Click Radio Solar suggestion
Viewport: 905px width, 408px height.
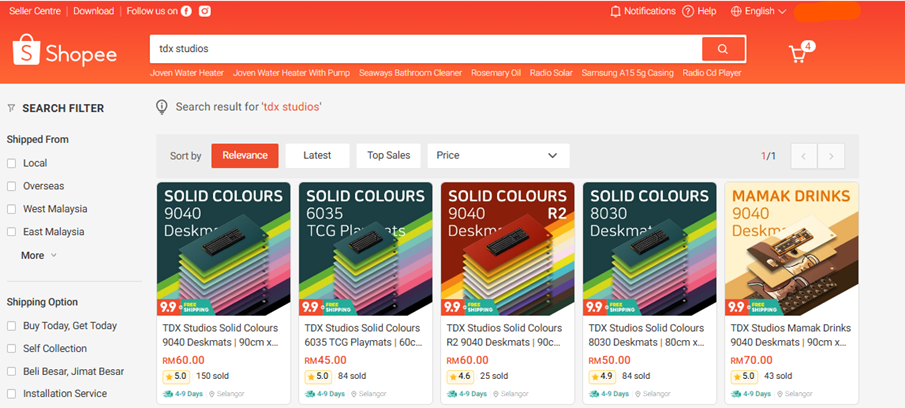(551, 73)
